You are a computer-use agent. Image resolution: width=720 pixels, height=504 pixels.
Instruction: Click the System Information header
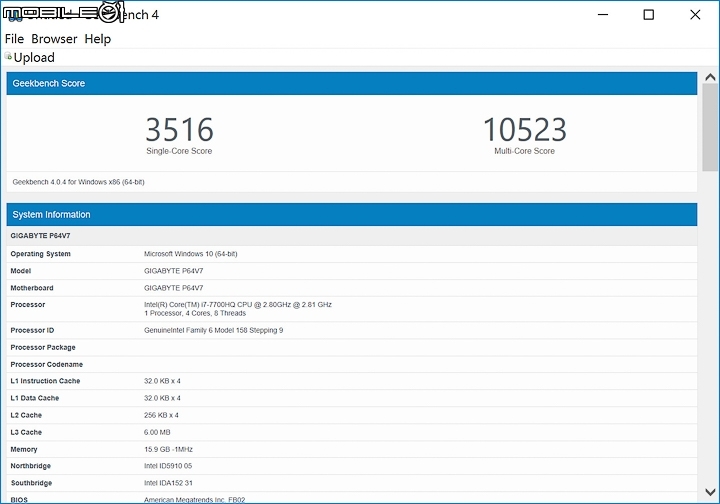[x=352, y=215]
